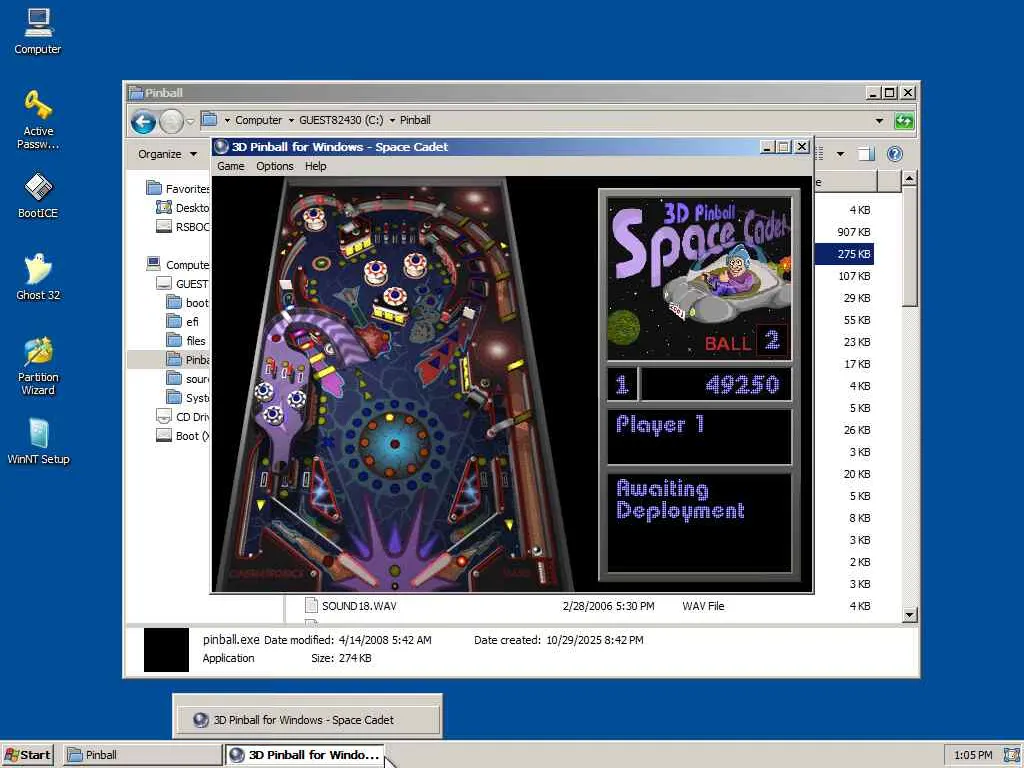Open the Help menu in 3D Pinball

(x=315, y=166)
